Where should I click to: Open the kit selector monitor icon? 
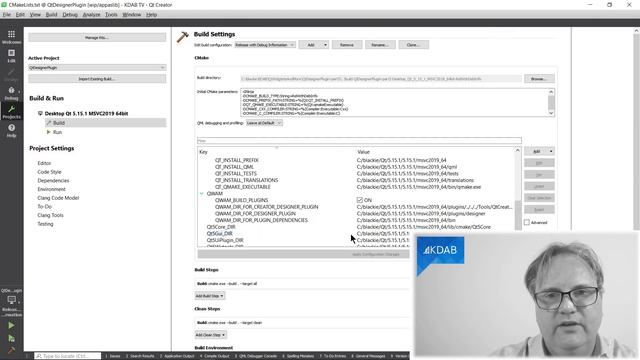[x=11, y=300]
